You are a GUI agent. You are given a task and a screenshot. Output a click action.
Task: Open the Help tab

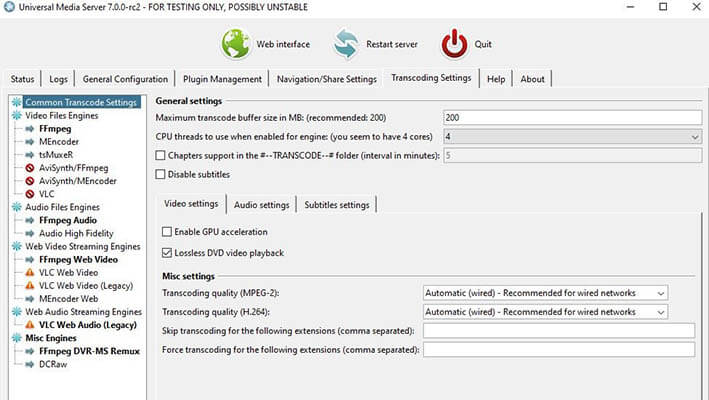pos(496,79)
